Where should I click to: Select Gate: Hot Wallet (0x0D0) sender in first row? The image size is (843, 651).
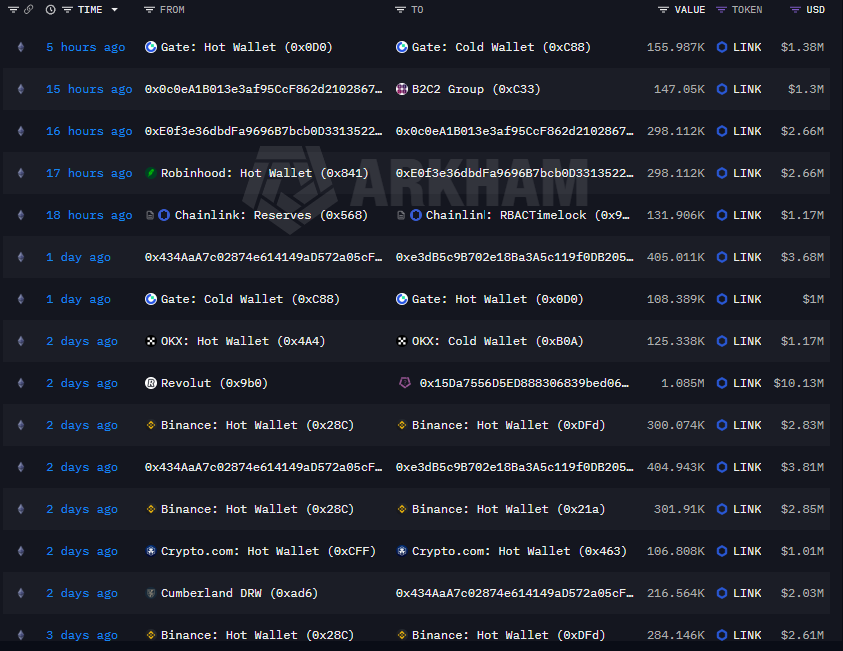[x=247, y=47]
